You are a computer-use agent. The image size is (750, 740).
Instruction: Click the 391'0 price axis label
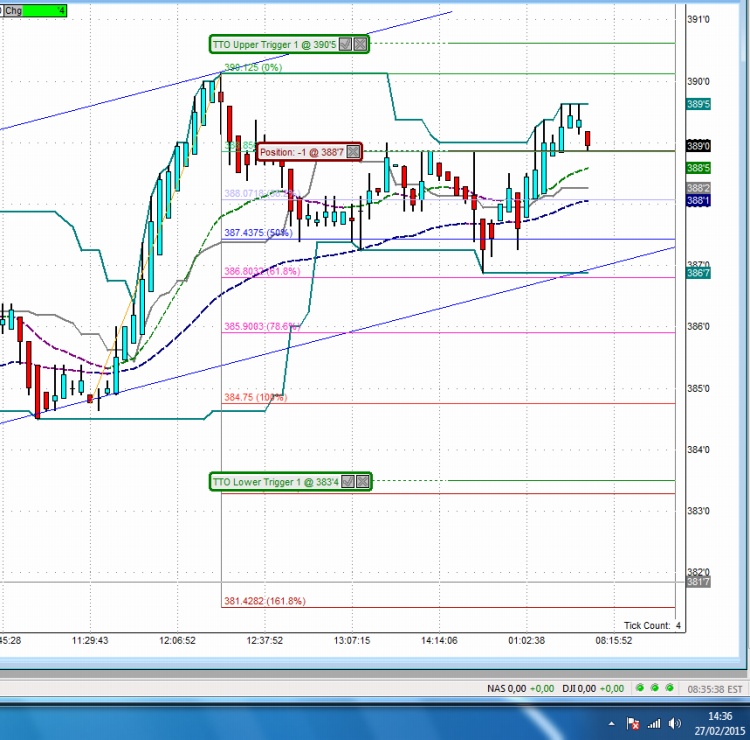[698, 20]
